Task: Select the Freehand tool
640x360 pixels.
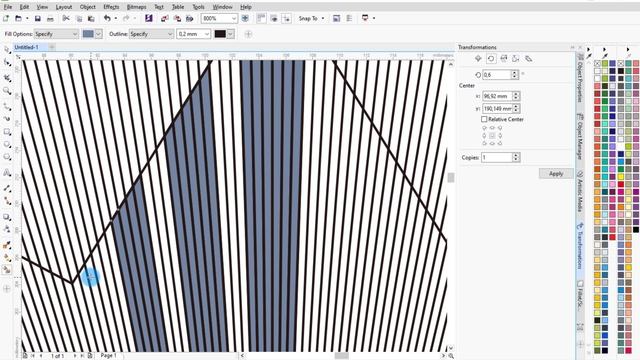Action: click(x=7, y=107)
